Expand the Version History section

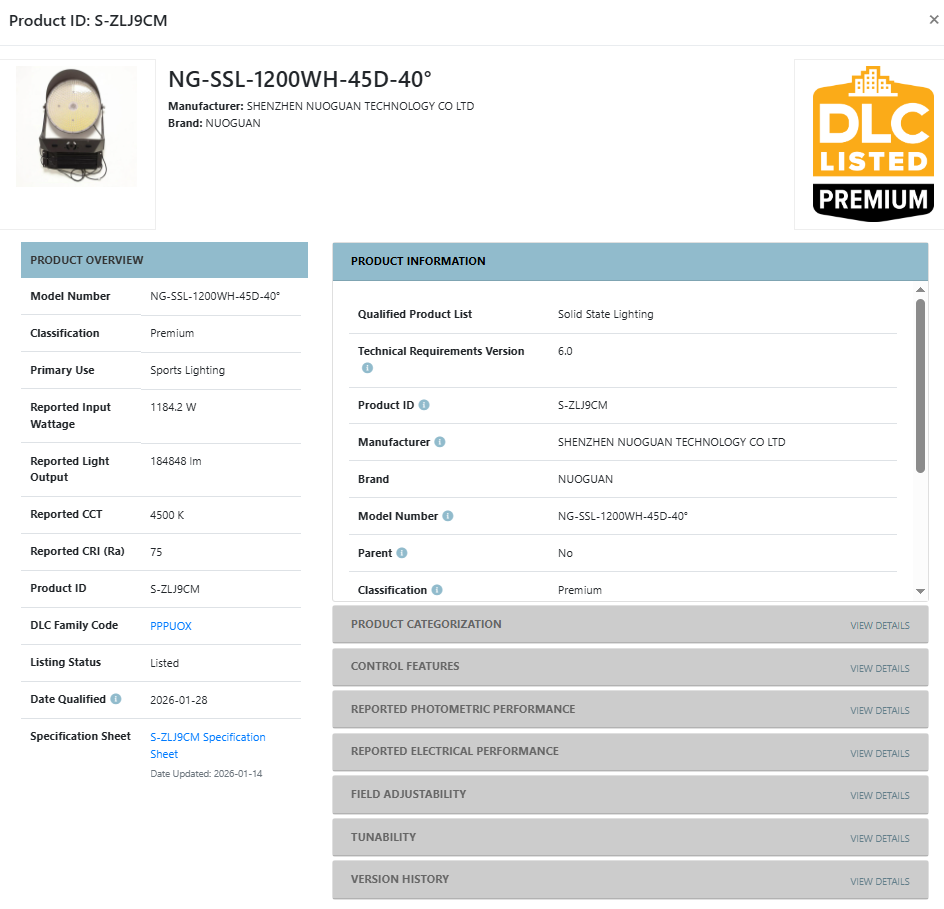point(879,881)
